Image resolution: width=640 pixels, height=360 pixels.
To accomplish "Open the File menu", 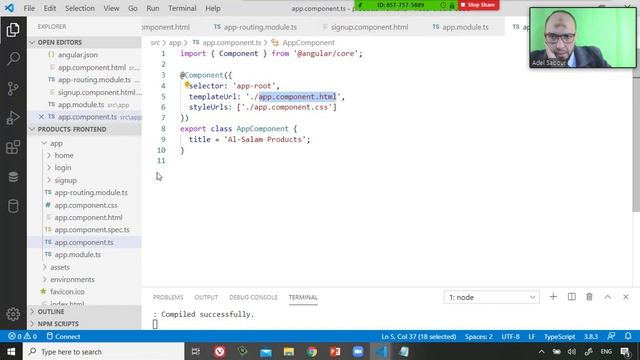I will 29,8.
